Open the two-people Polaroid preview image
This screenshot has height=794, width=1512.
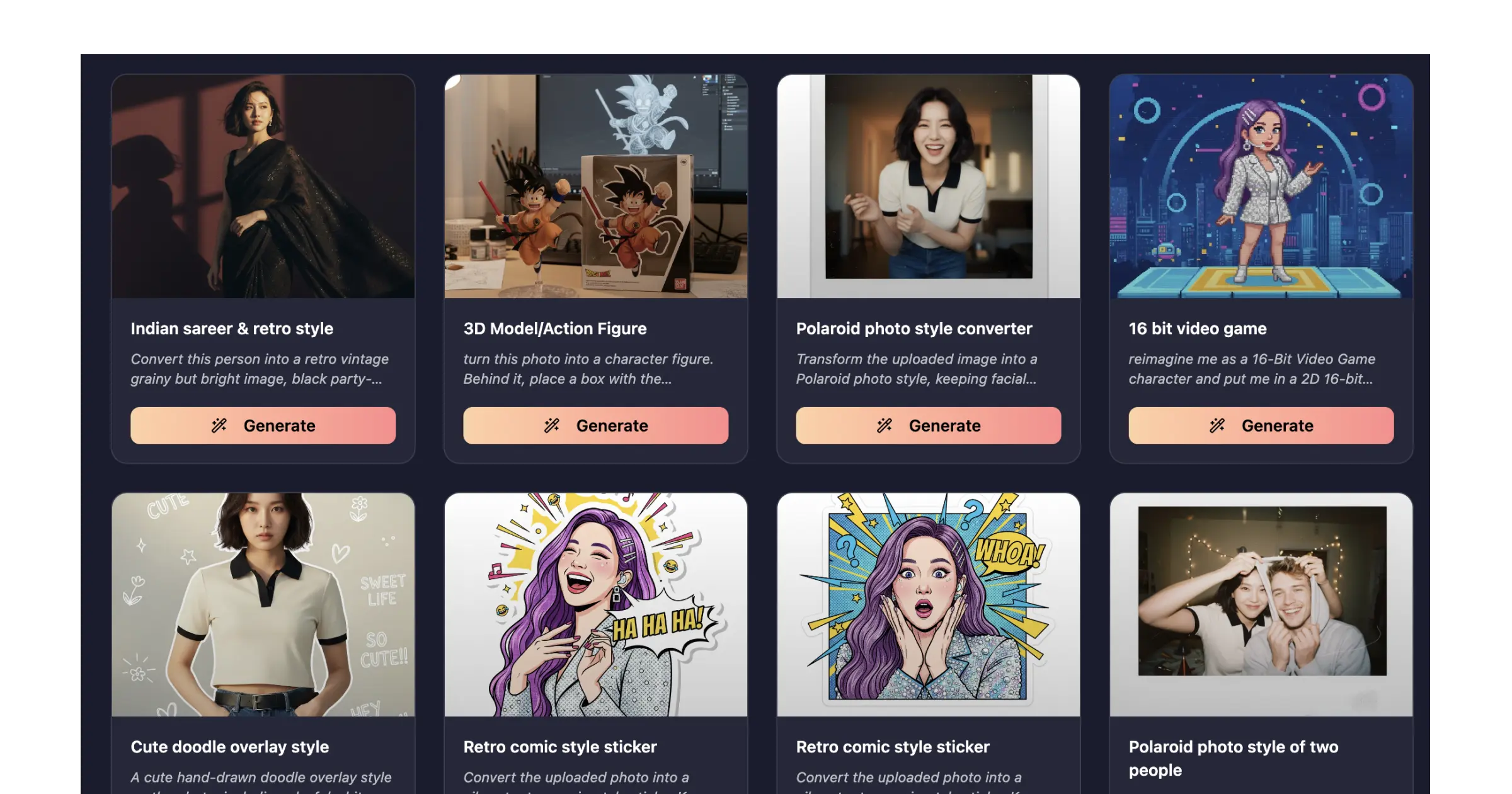[x=1261, y=605]
